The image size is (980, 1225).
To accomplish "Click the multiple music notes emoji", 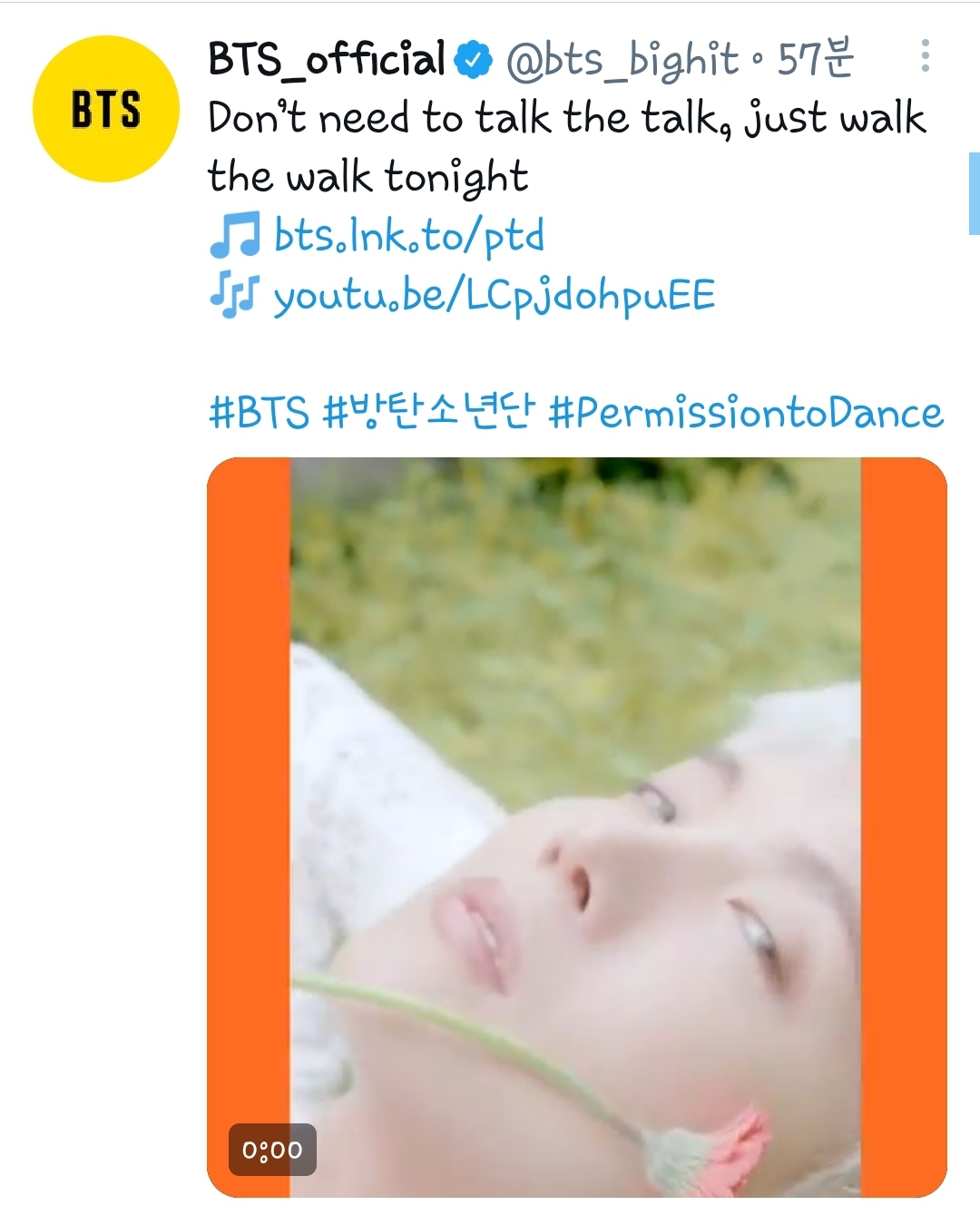I will coord(235,296).
